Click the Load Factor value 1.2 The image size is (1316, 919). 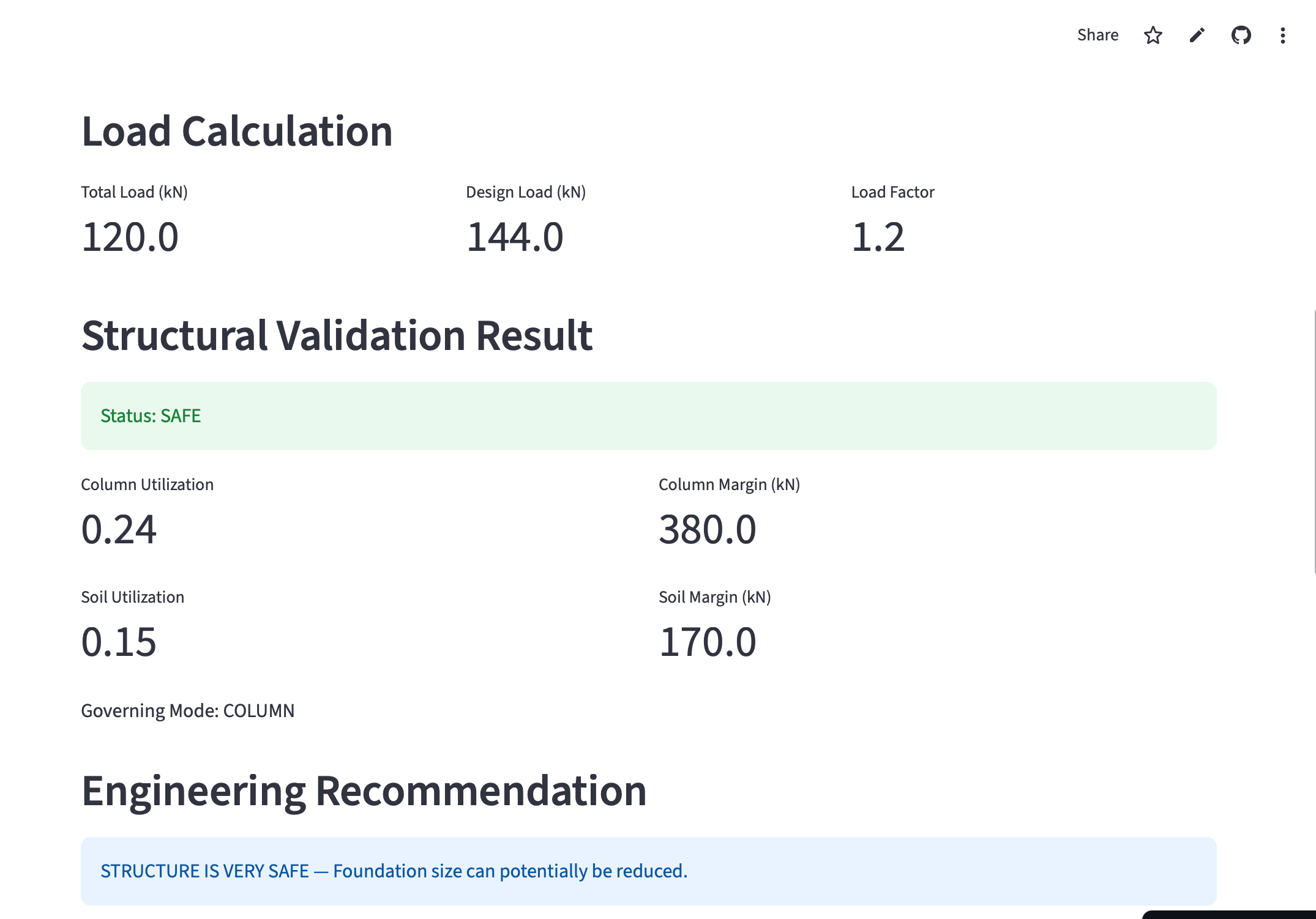point(877,237)
